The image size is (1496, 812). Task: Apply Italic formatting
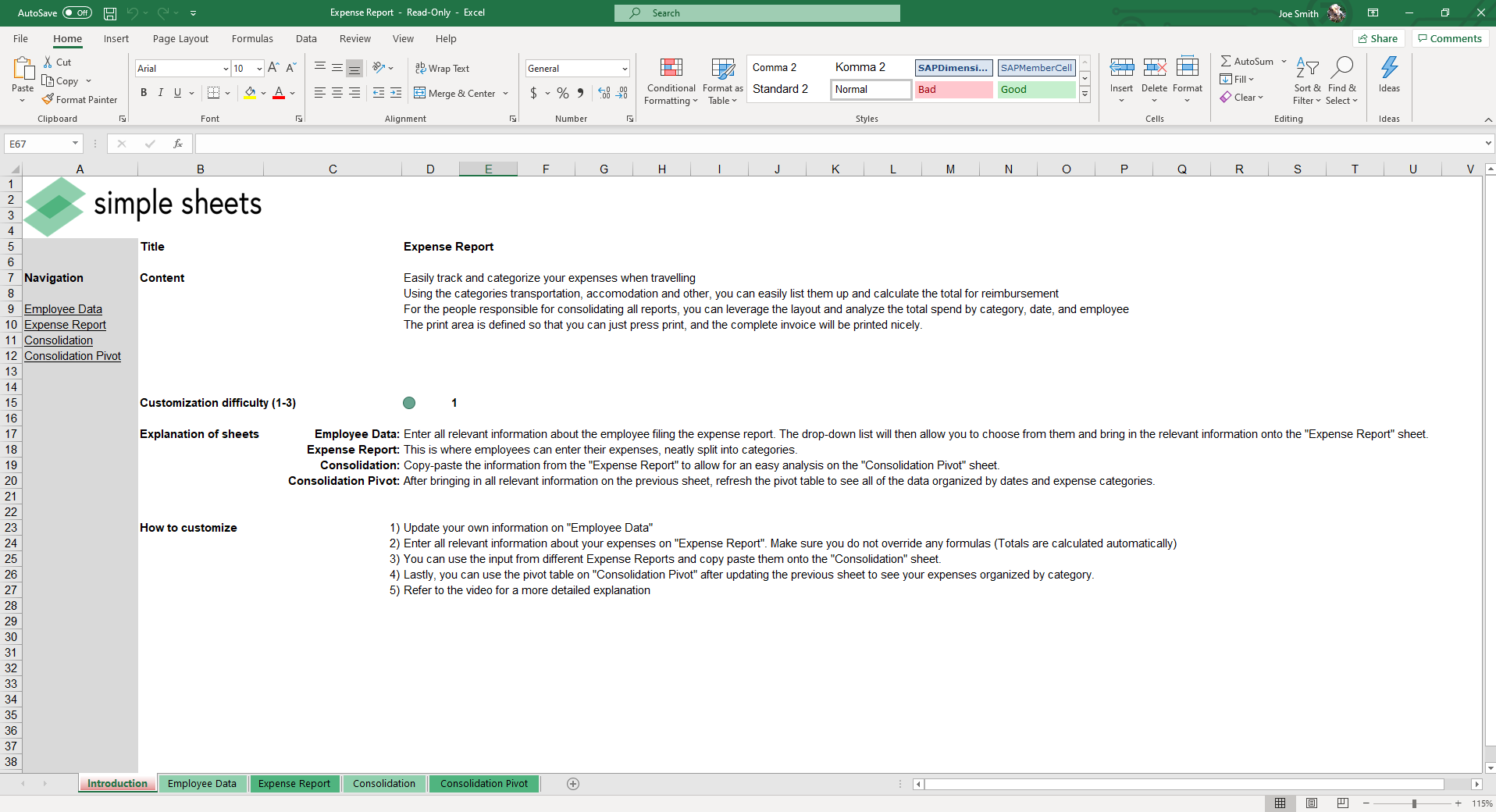(161, 93)
